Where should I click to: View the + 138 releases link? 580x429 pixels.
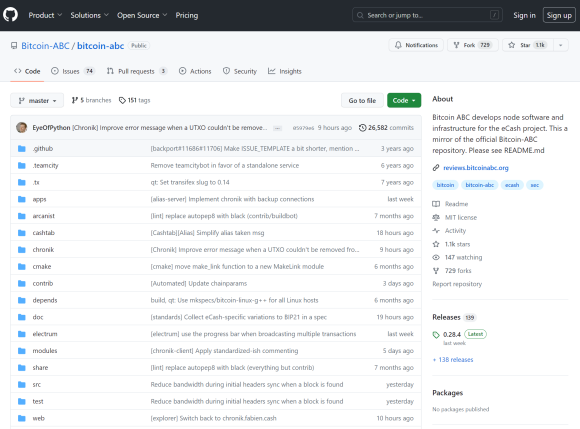[x=453, y=359]
